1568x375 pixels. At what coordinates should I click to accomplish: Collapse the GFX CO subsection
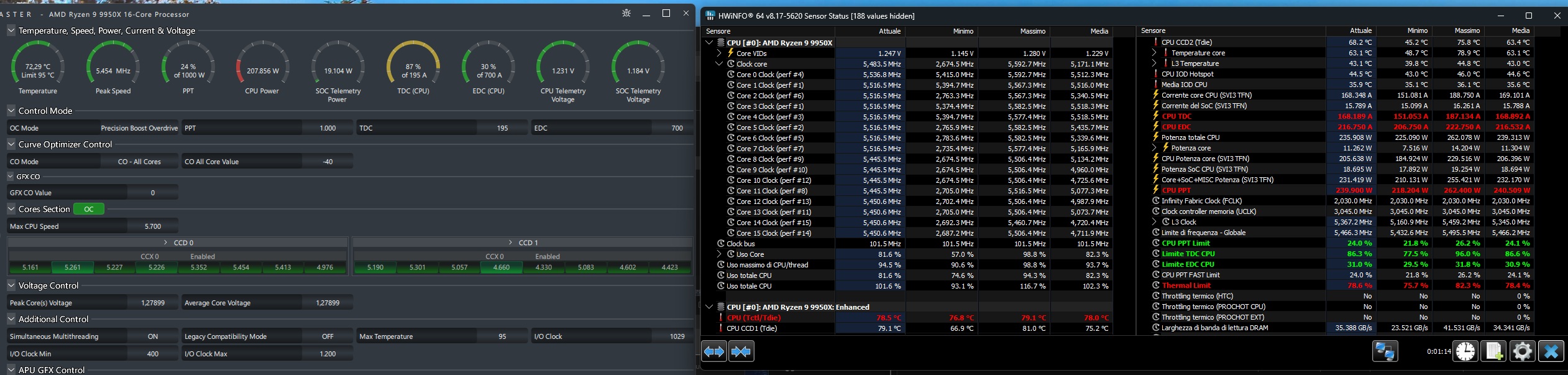pyautogui.click(x=11, y=177)
